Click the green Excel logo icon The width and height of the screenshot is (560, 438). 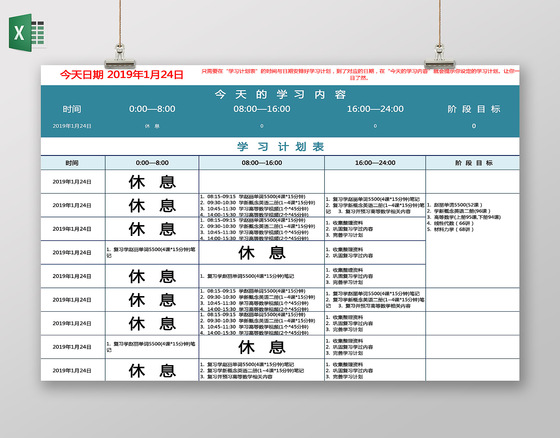pyautogui.click(x=28, y=33)
